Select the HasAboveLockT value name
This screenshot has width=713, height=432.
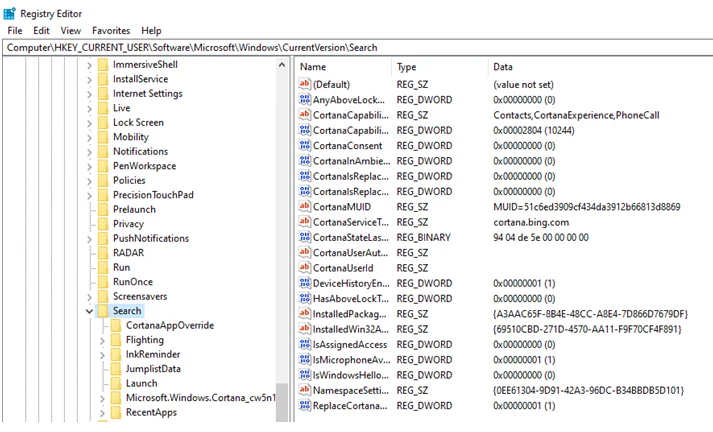[x=351, y=299]
